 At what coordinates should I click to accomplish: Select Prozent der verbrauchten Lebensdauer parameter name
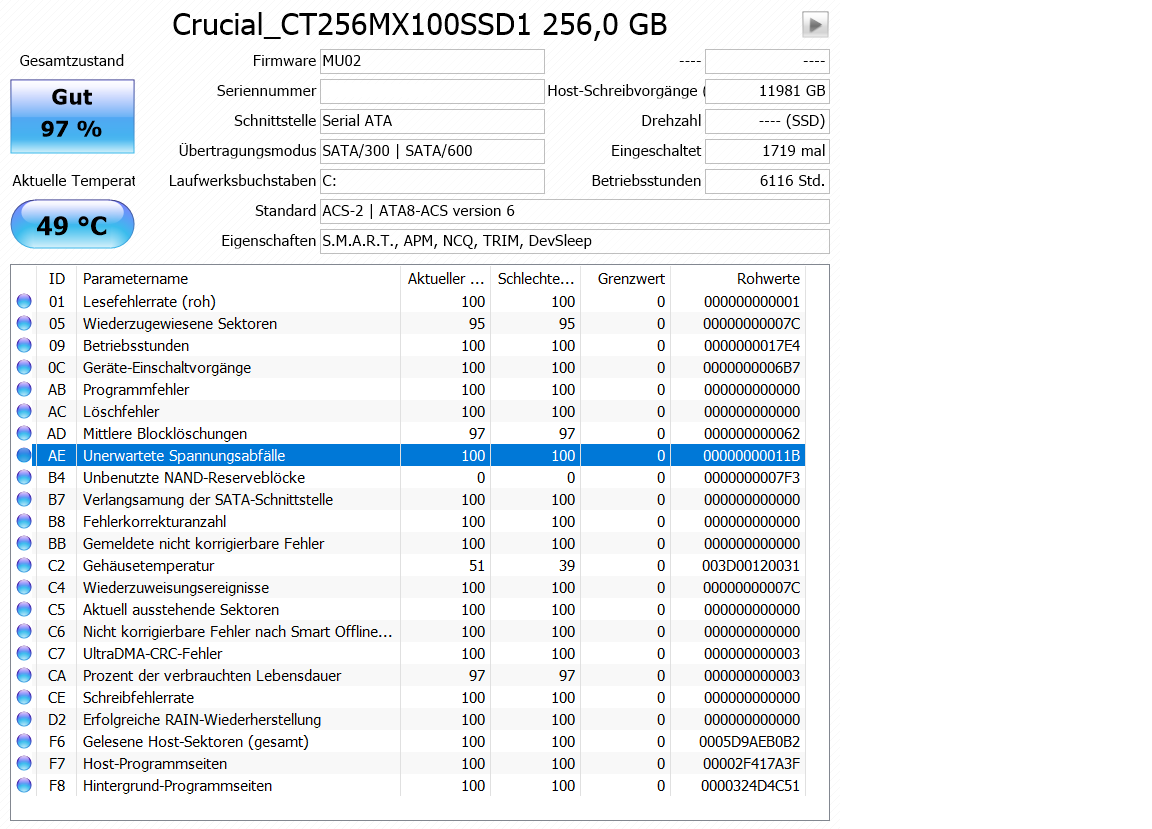click(212, 675)
